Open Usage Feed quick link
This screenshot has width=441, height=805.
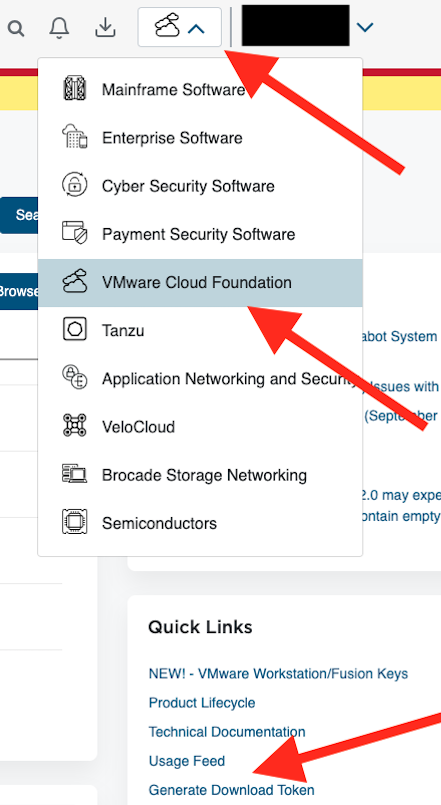coord(187,760)
